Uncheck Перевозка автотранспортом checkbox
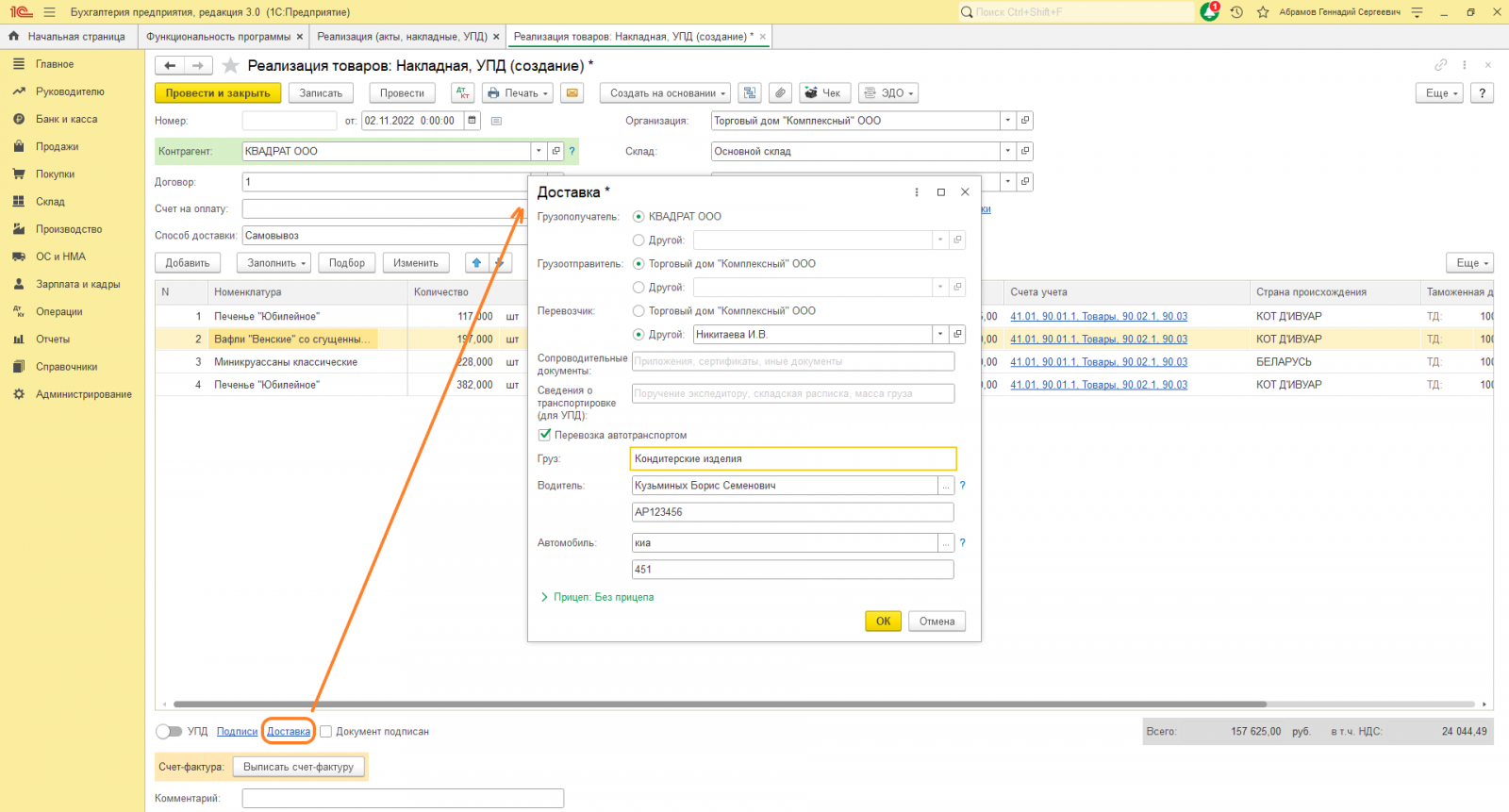This screenshot has width=1509, height=812. tap(544, 435)
